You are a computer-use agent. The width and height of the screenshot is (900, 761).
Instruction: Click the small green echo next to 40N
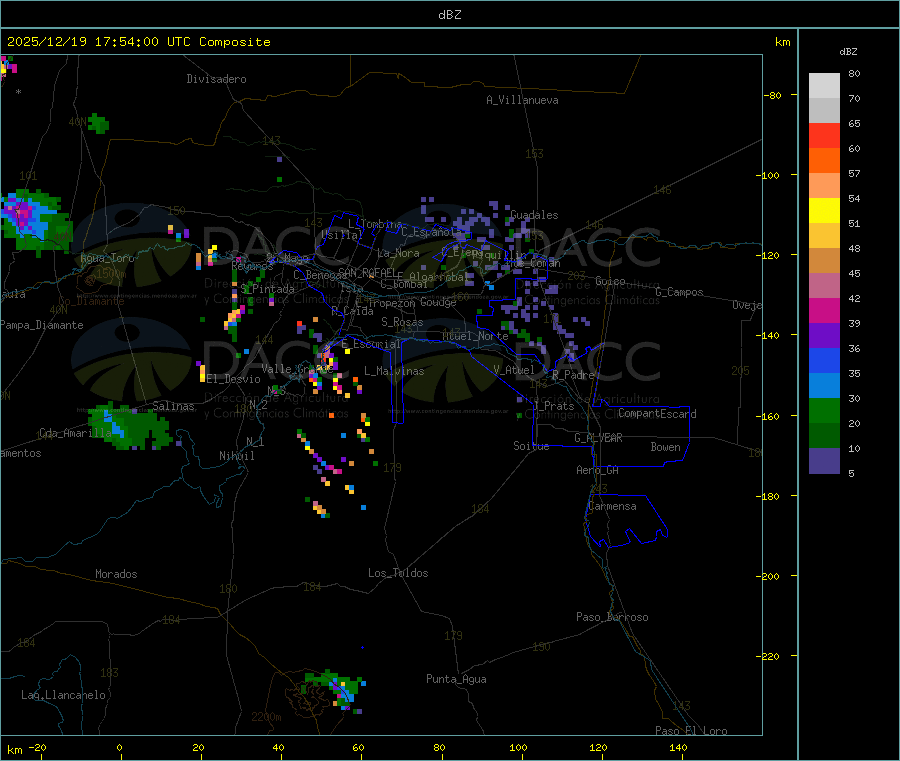(x=98, y=123)
